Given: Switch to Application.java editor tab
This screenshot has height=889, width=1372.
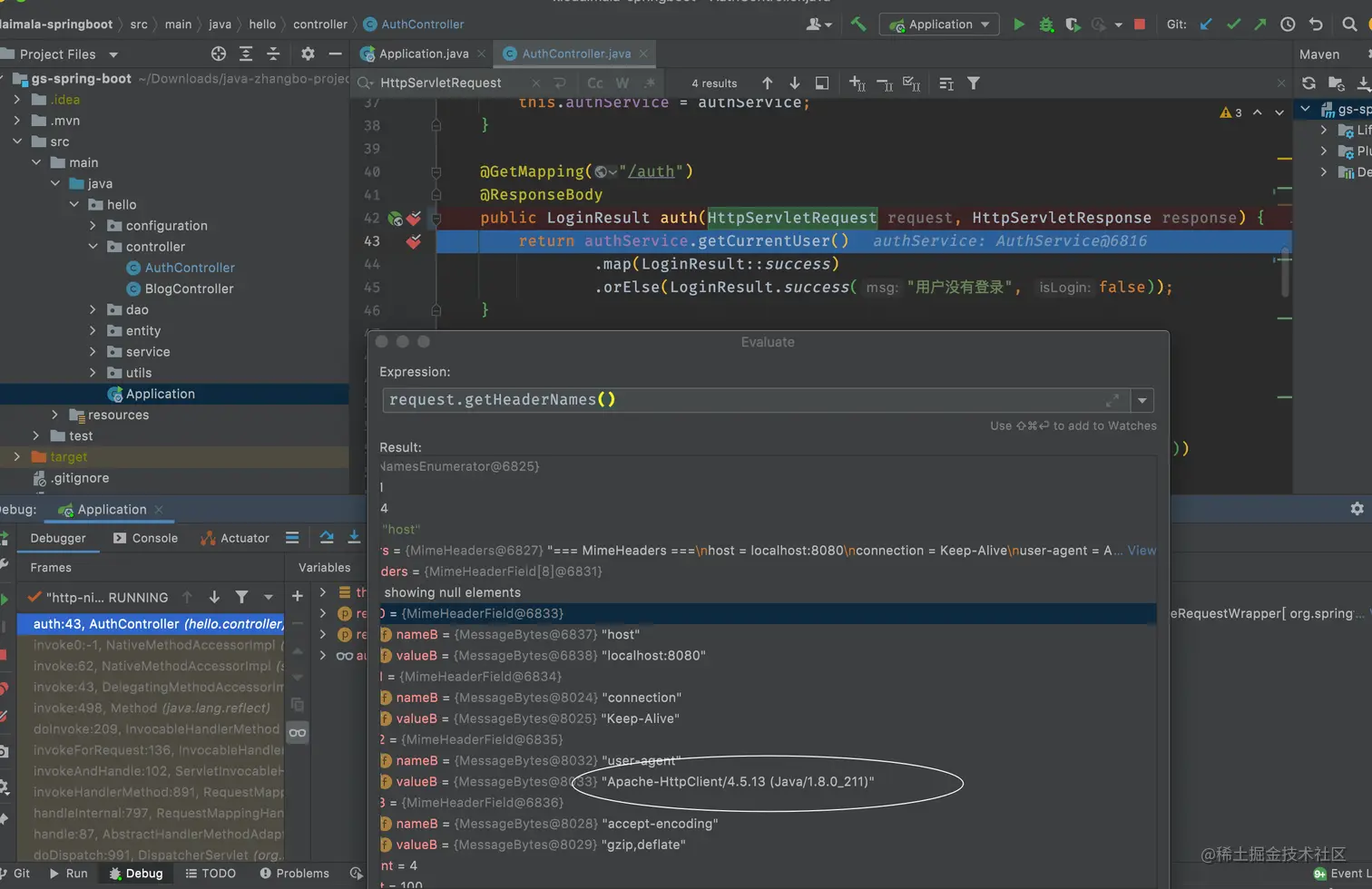Looking at the screenshot, I should point(423,54).
